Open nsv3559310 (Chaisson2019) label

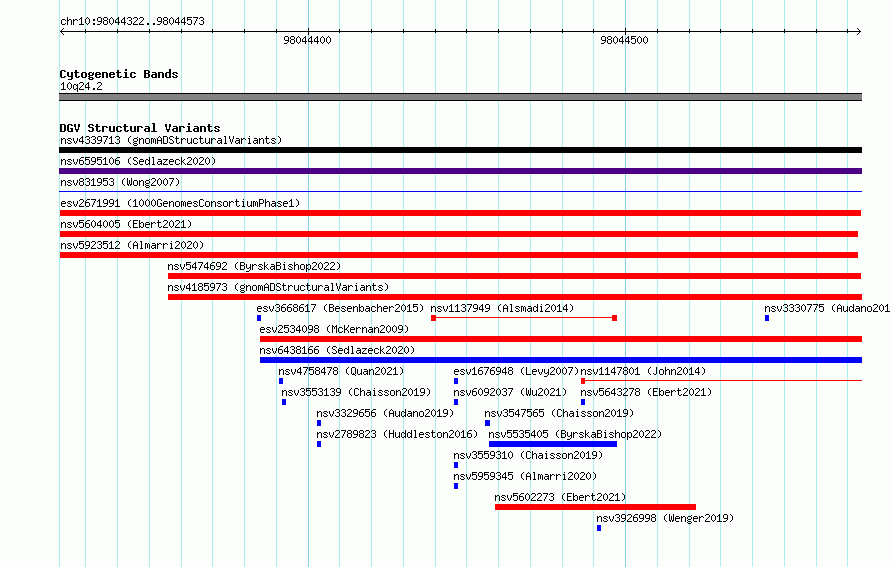[x=528, y=455]
